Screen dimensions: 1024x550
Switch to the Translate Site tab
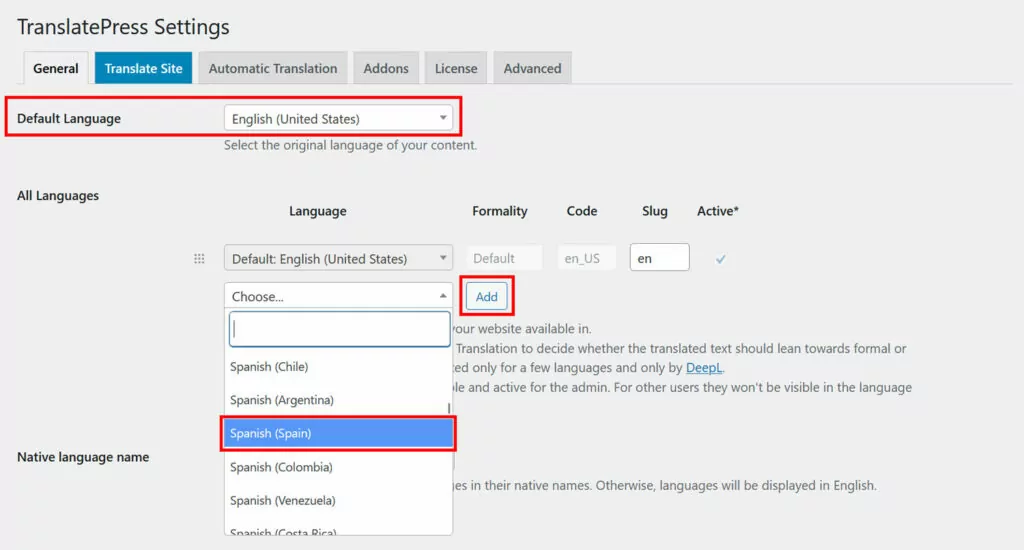(143, 68)
